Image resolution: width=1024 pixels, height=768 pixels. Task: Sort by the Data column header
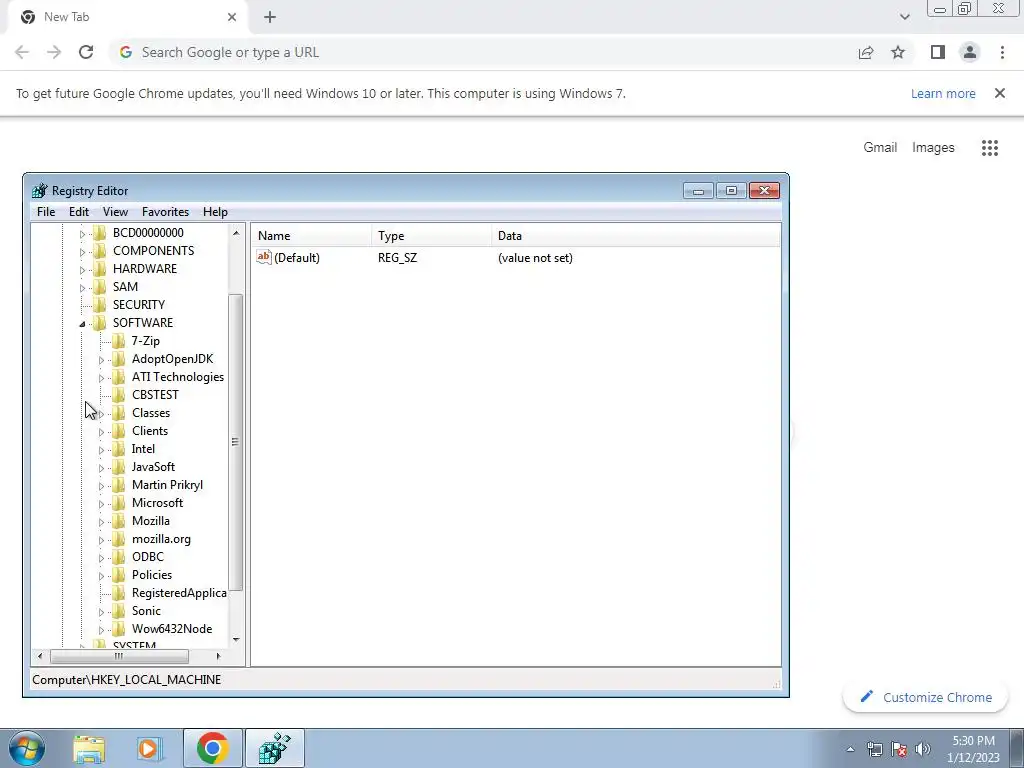click(636, 236)
